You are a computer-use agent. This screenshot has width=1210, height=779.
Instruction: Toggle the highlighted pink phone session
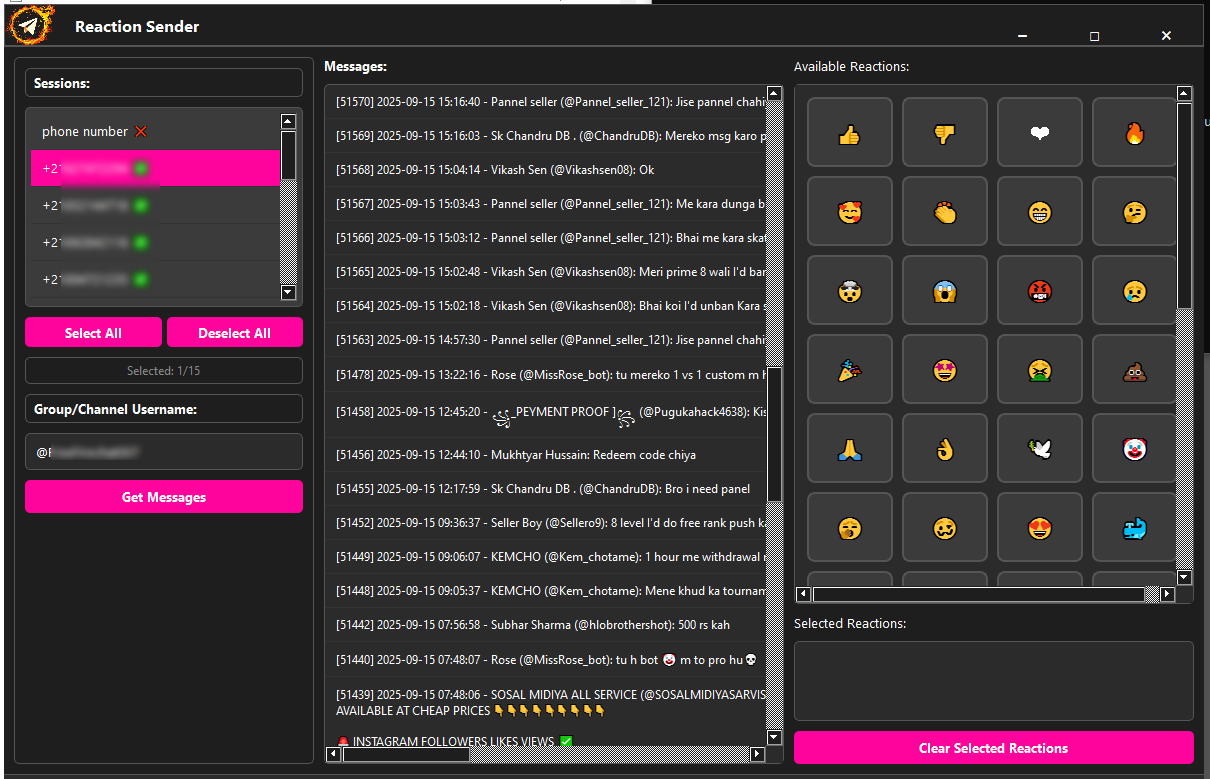155,169
